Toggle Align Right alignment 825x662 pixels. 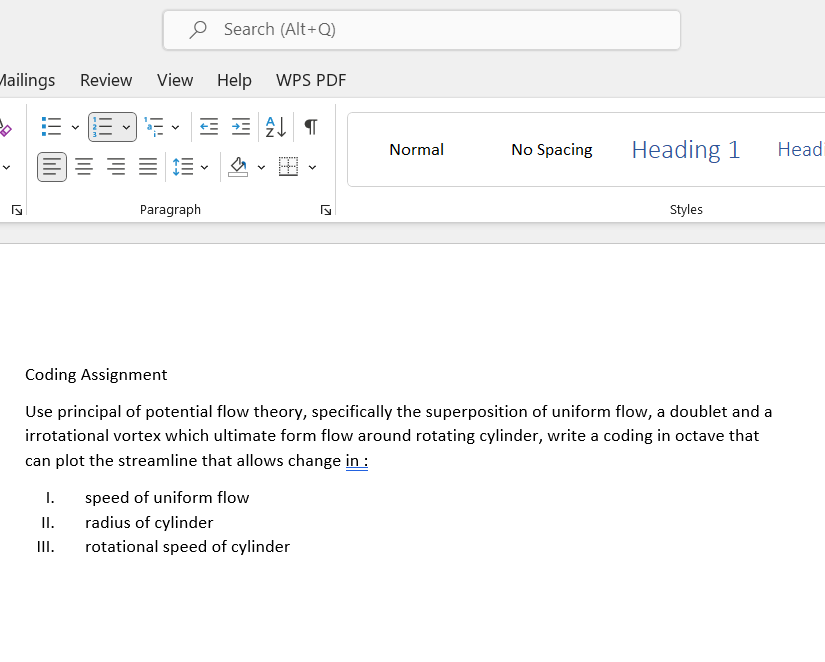click(116, 167)
